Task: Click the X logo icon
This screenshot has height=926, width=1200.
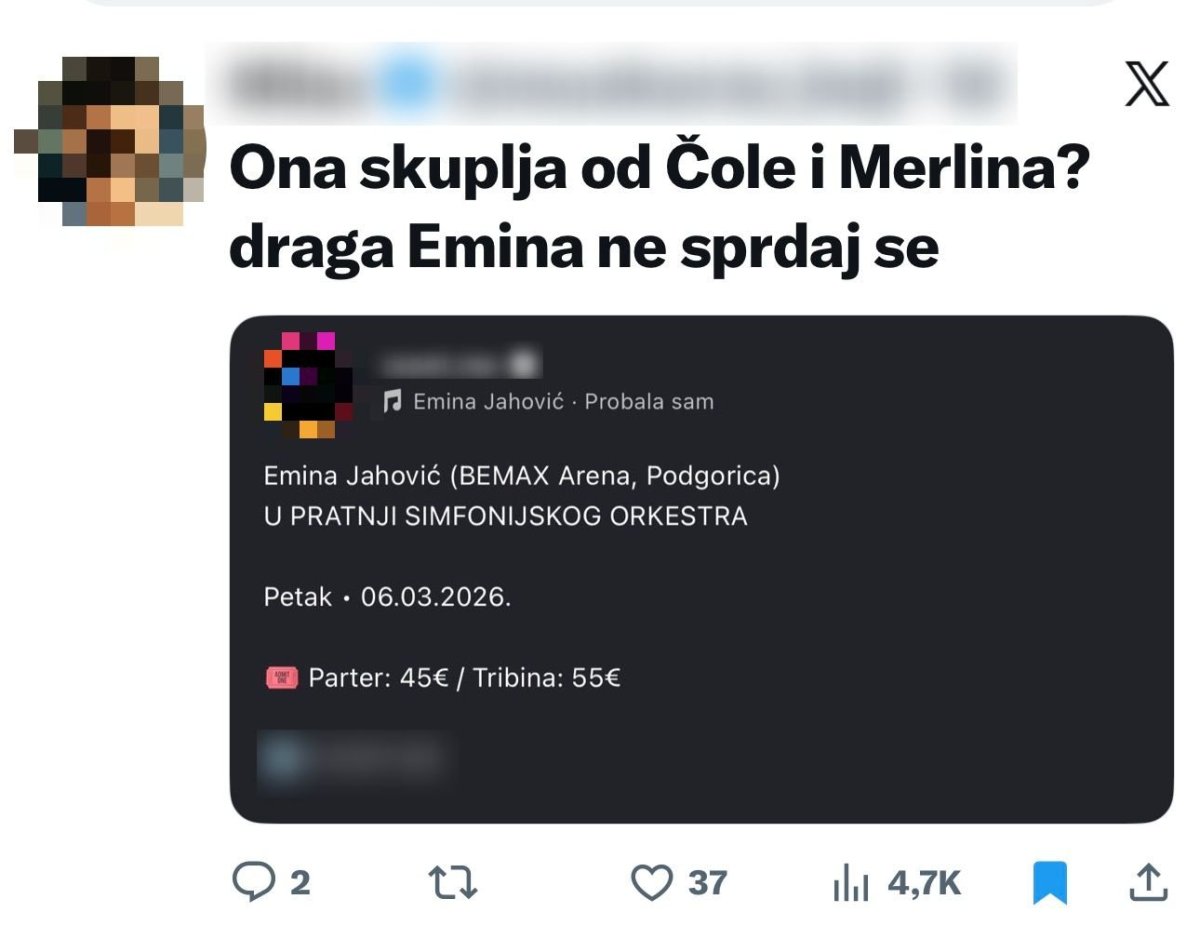Action: coord(1146,83)
